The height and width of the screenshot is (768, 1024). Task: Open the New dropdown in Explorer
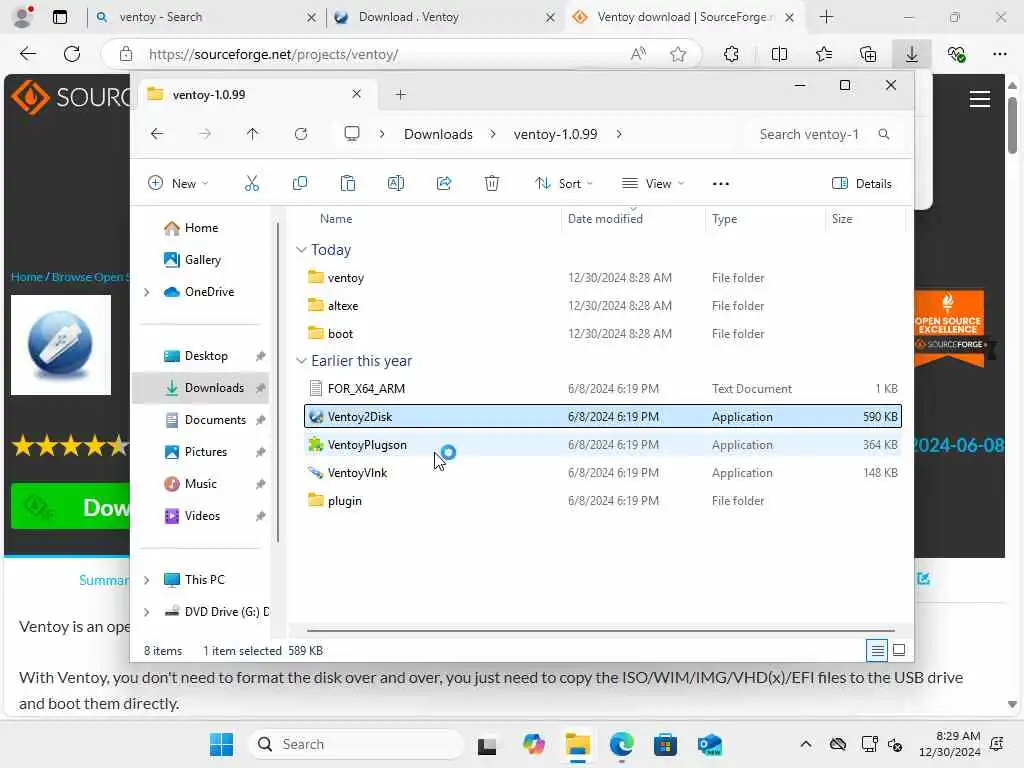coord(178,184)
